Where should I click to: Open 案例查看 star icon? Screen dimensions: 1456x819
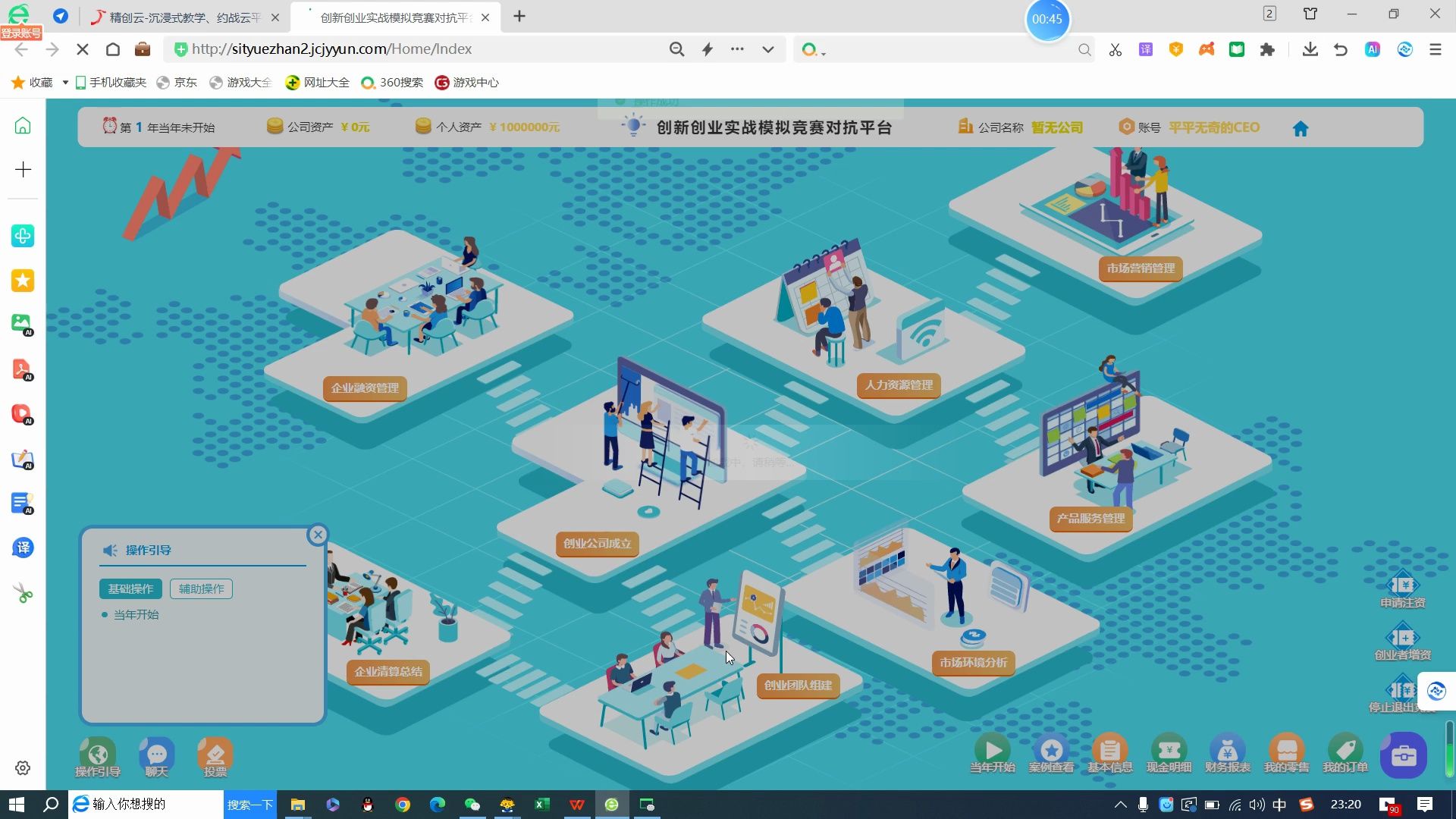[1051, 751]
